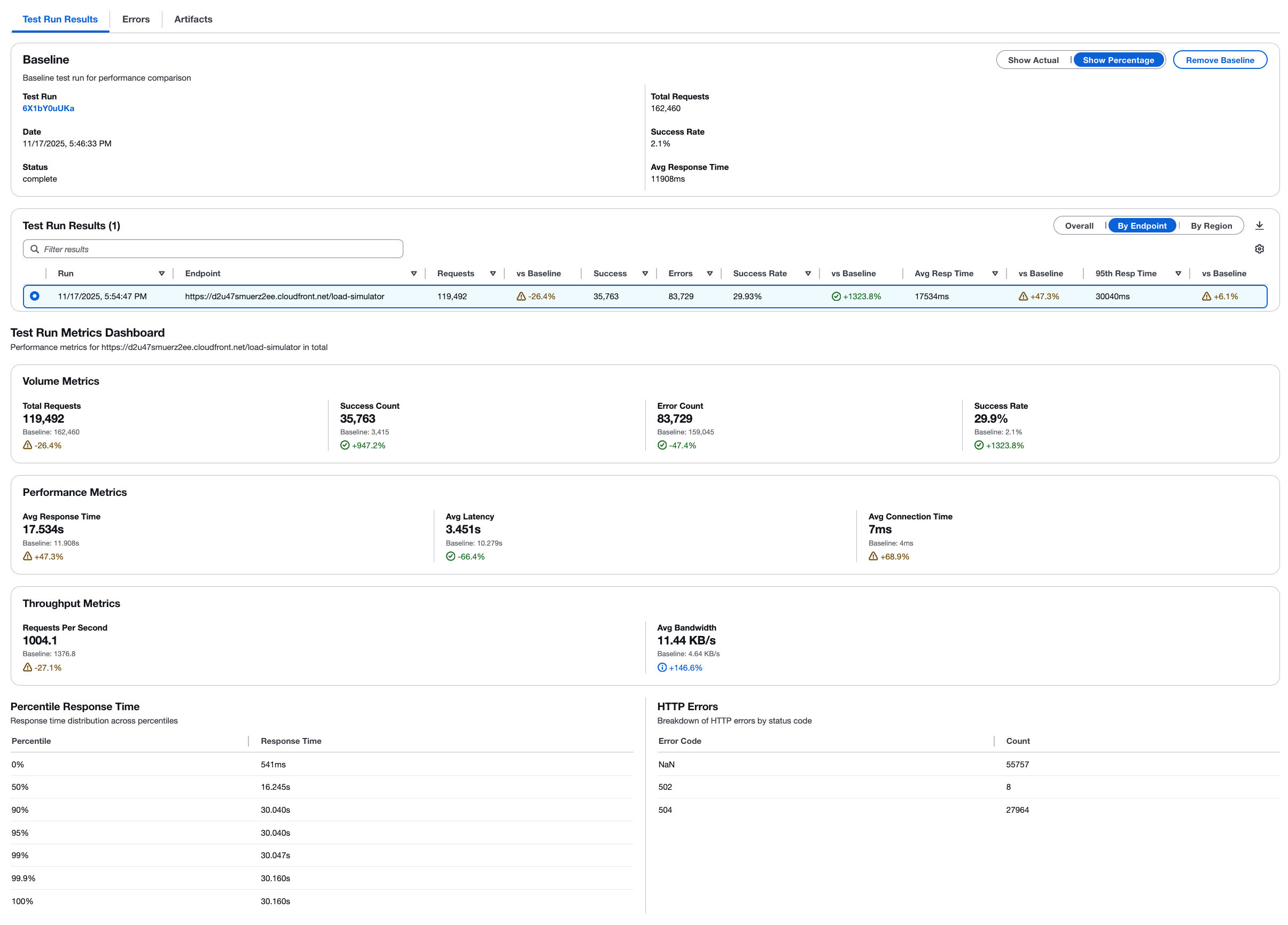Image resolution: width=1288 pixels, height=925 pixels.
Task: Click the Error Code column header
Action: 679,741
